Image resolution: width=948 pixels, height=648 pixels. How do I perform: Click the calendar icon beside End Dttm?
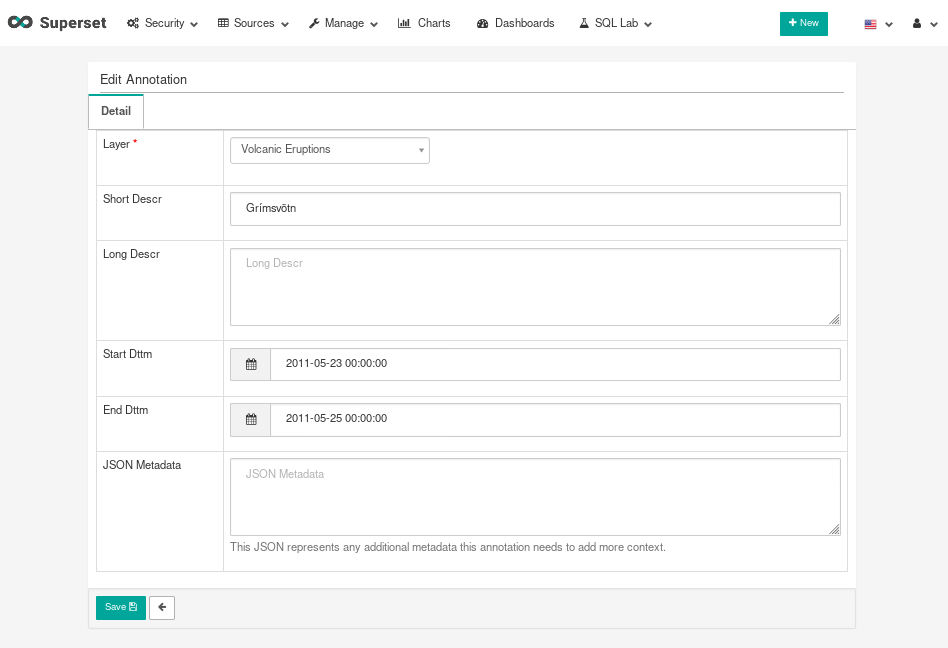(251, 420)
